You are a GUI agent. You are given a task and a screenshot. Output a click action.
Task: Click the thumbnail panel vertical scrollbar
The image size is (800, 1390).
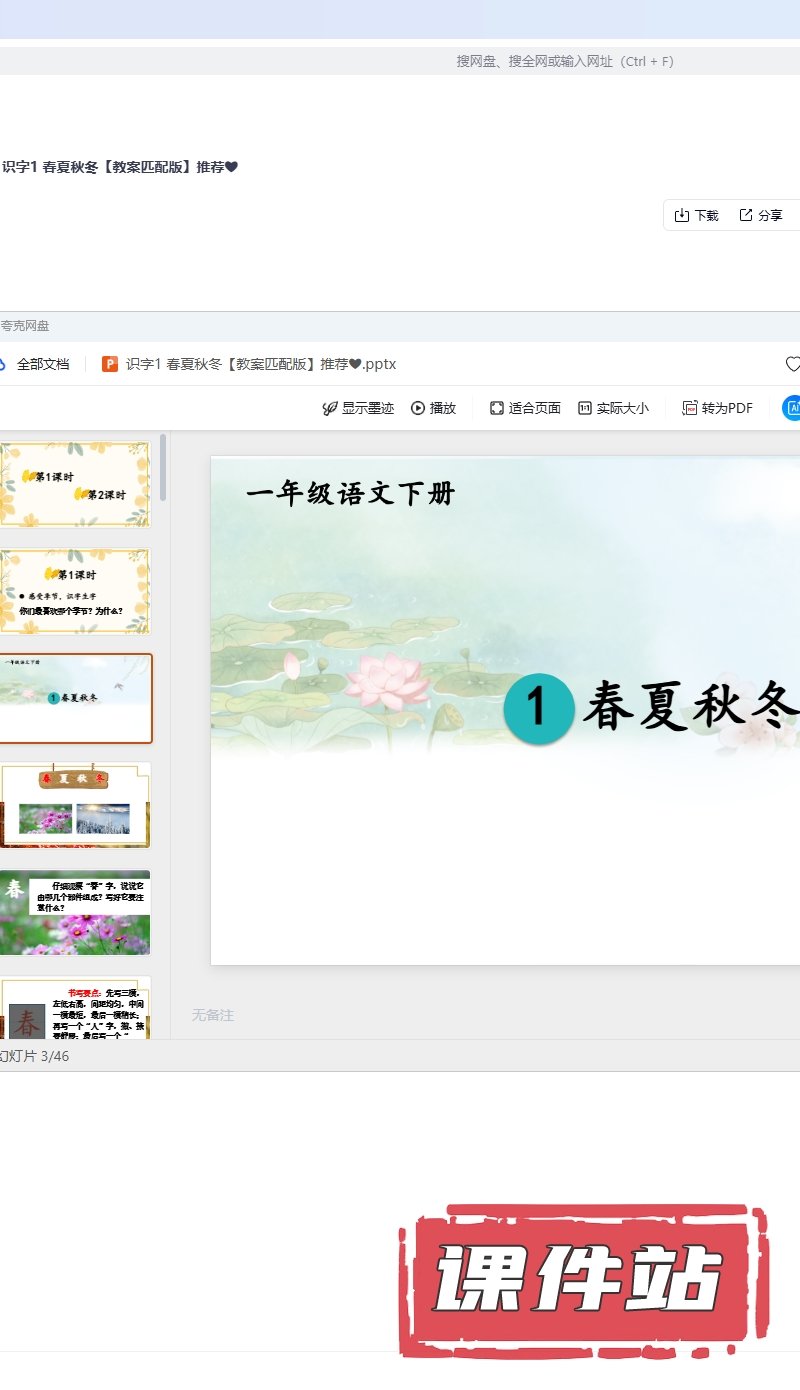coord(163,468)
